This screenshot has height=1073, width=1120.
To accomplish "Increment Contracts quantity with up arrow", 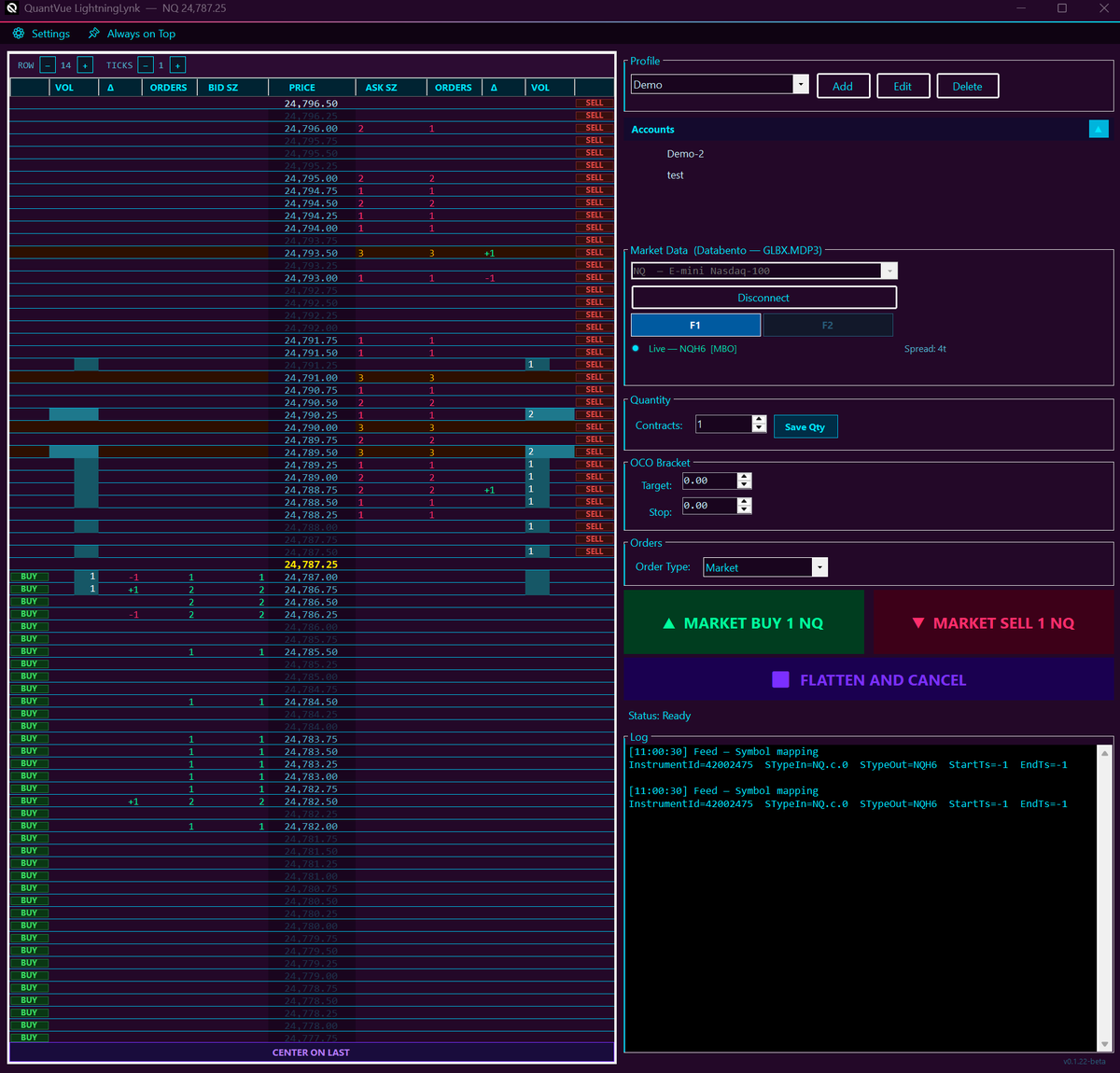I will [x=759, y=420].
